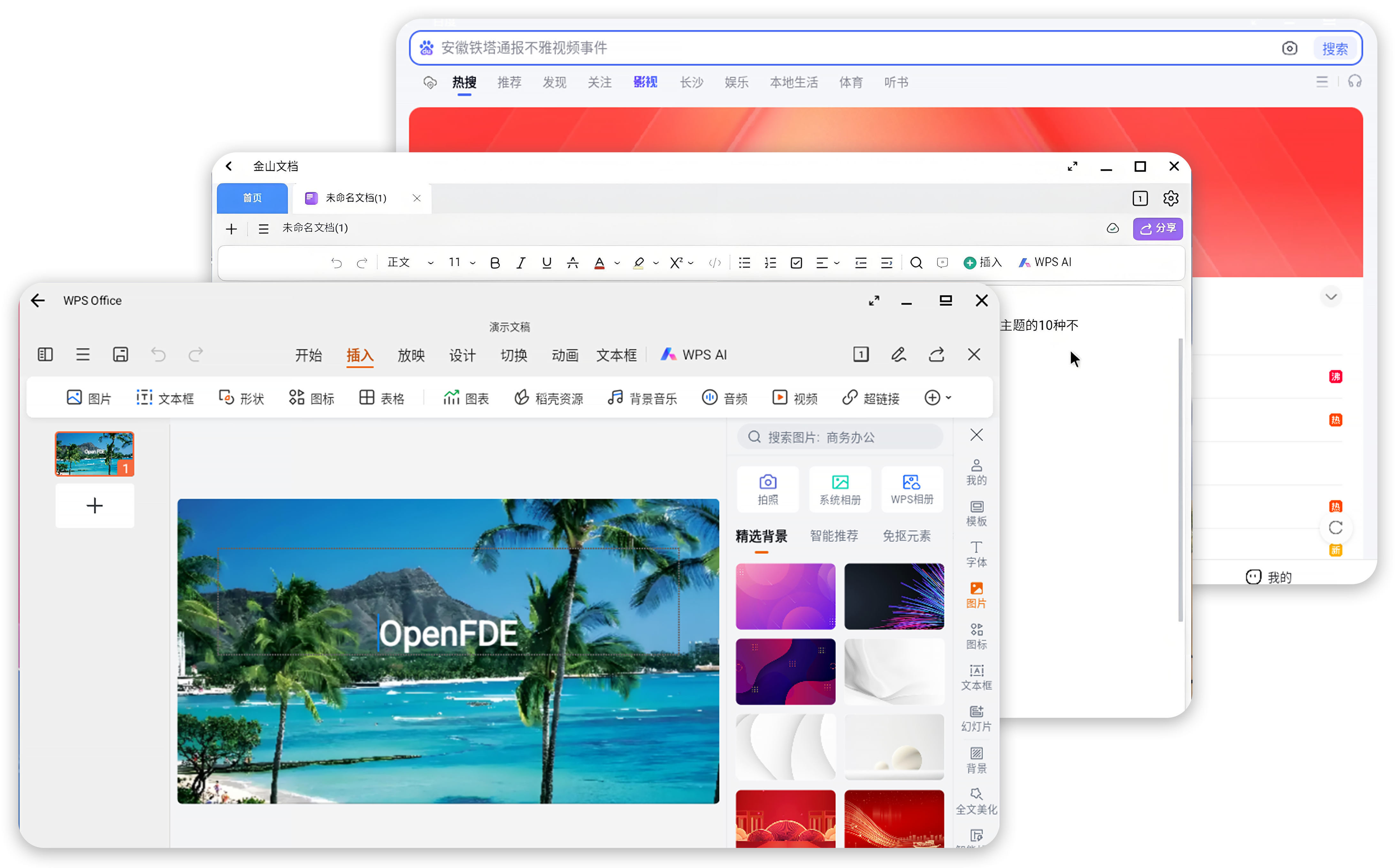This screenshot has width=1396, height=868.
Task: Expand the chevron in the browser window
Action: click(1332, 297)
